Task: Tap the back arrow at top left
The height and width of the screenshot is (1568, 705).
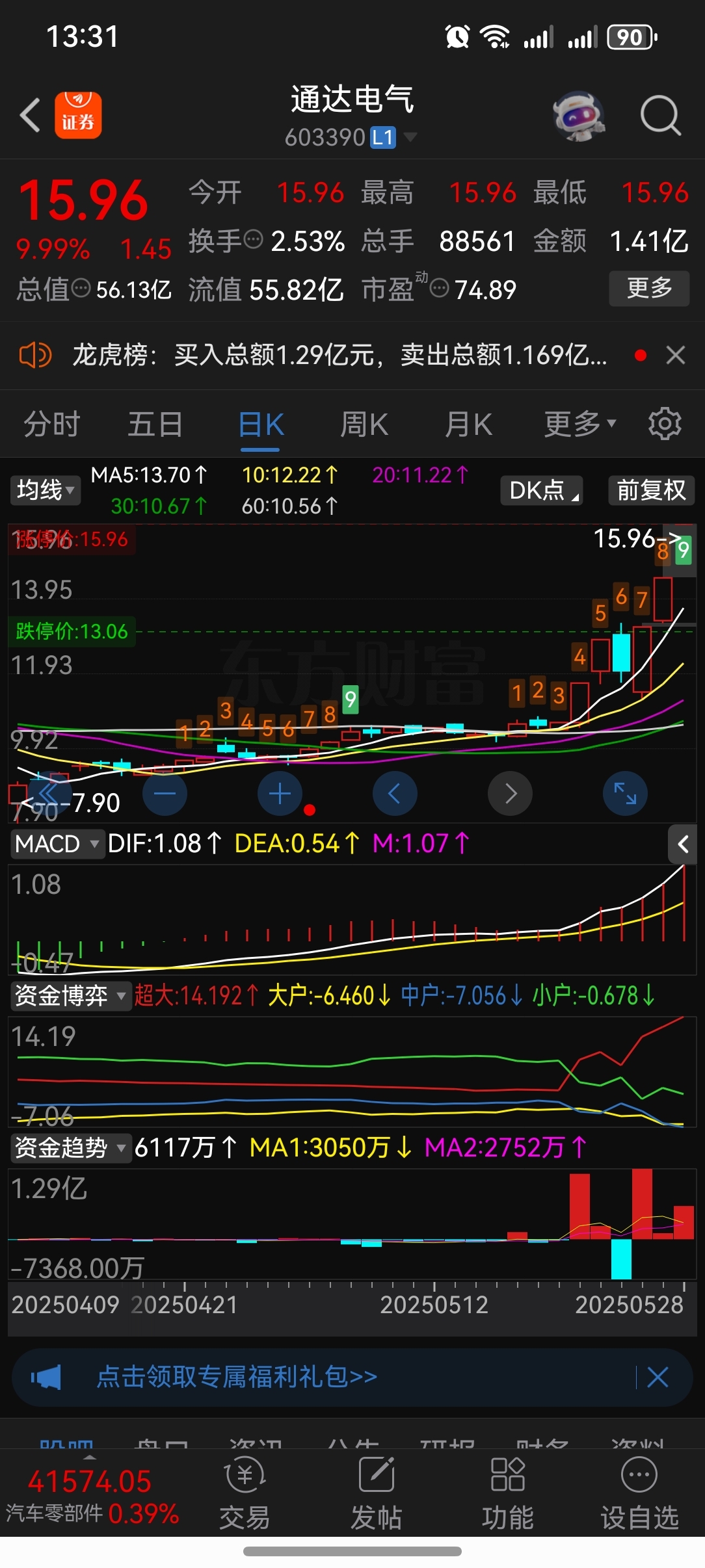Action: click(30, 115)
